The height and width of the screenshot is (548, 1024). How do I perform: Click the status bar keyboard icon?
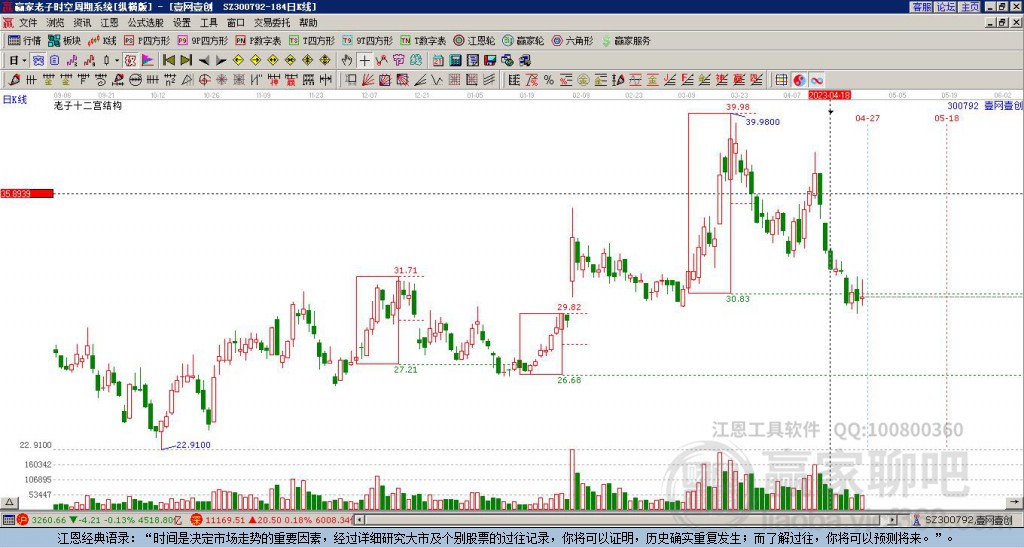[x=8, y=521]
